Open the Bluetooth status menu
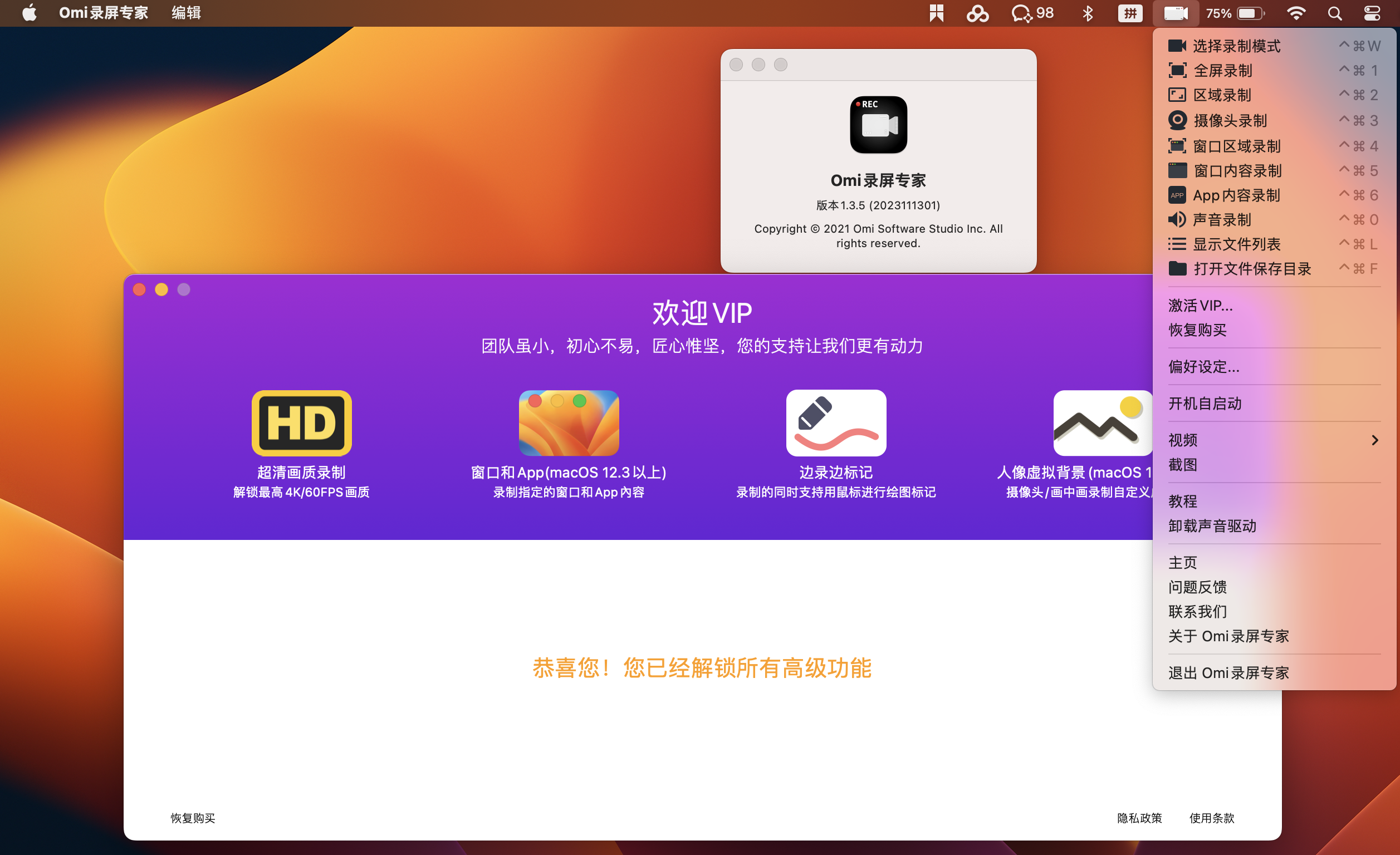This screenshot has width=1400, height=855. point(1088,13)
